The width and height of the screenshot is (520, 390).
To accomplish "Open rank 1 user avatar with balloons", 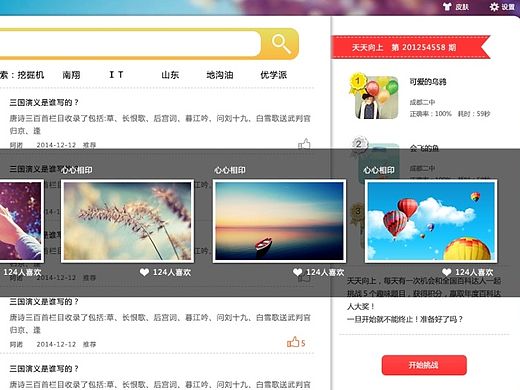I will point(377,98).
